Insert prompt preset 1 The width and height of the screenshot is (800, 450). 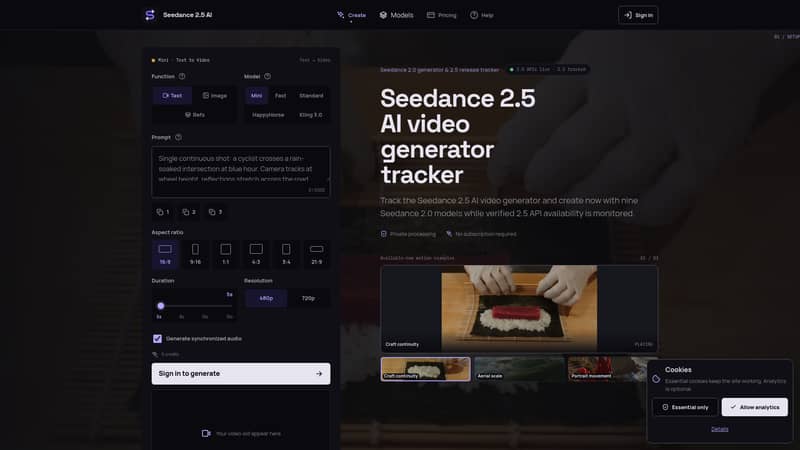[x=163, y=212]
